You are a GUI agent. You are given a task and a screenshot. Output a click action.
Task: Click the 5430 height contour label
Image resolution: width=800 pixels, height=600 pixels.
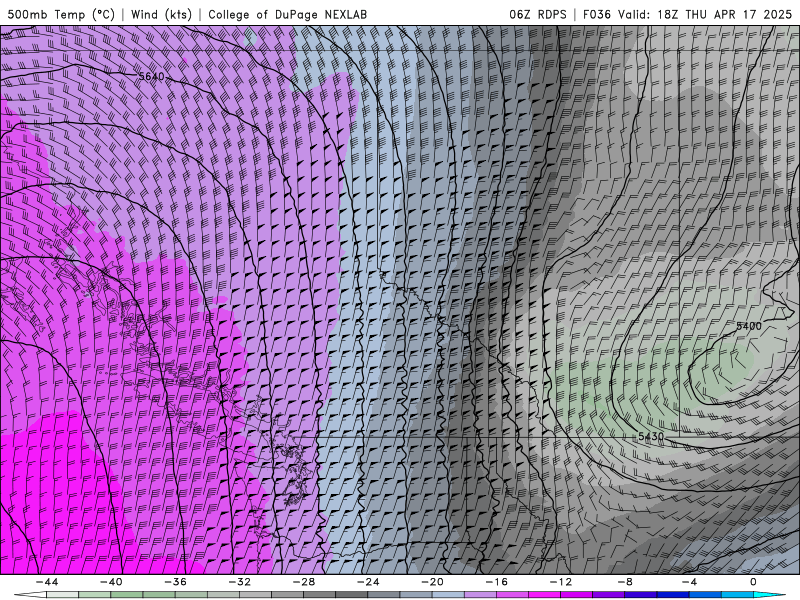651,436
